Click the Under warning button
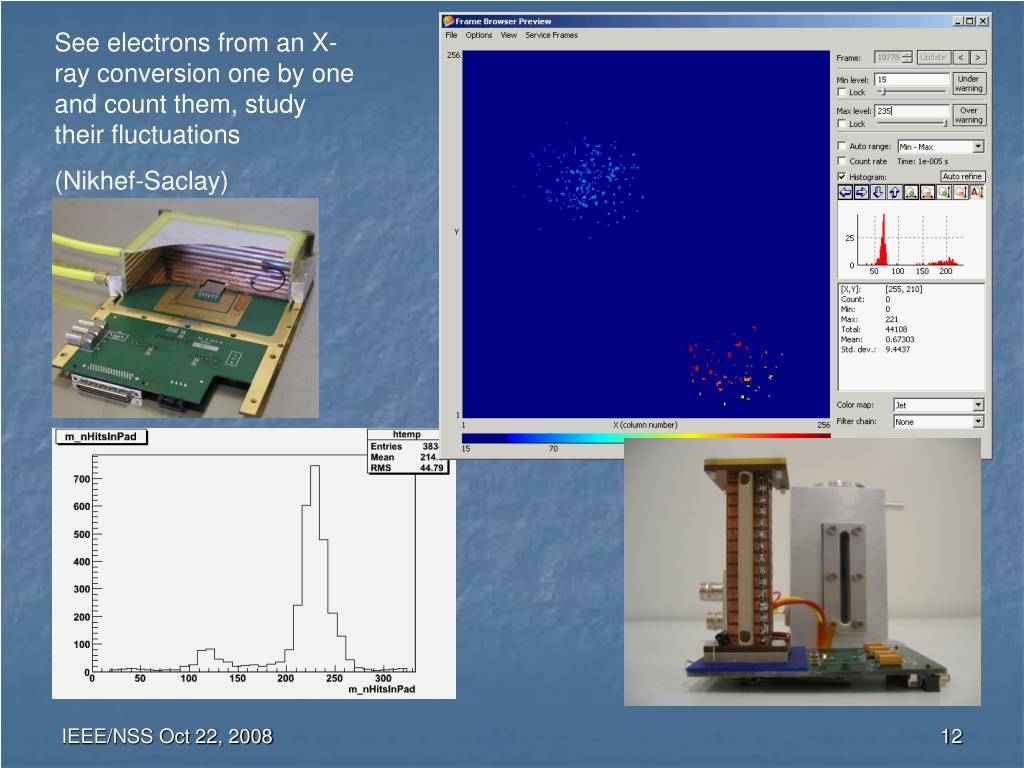This screenshot has height=768, width=1024. [968, 84]
